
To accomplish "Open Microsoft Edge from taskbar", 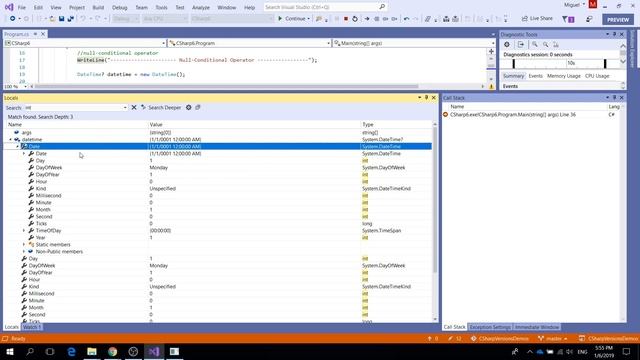I will (x=71, y=351).
